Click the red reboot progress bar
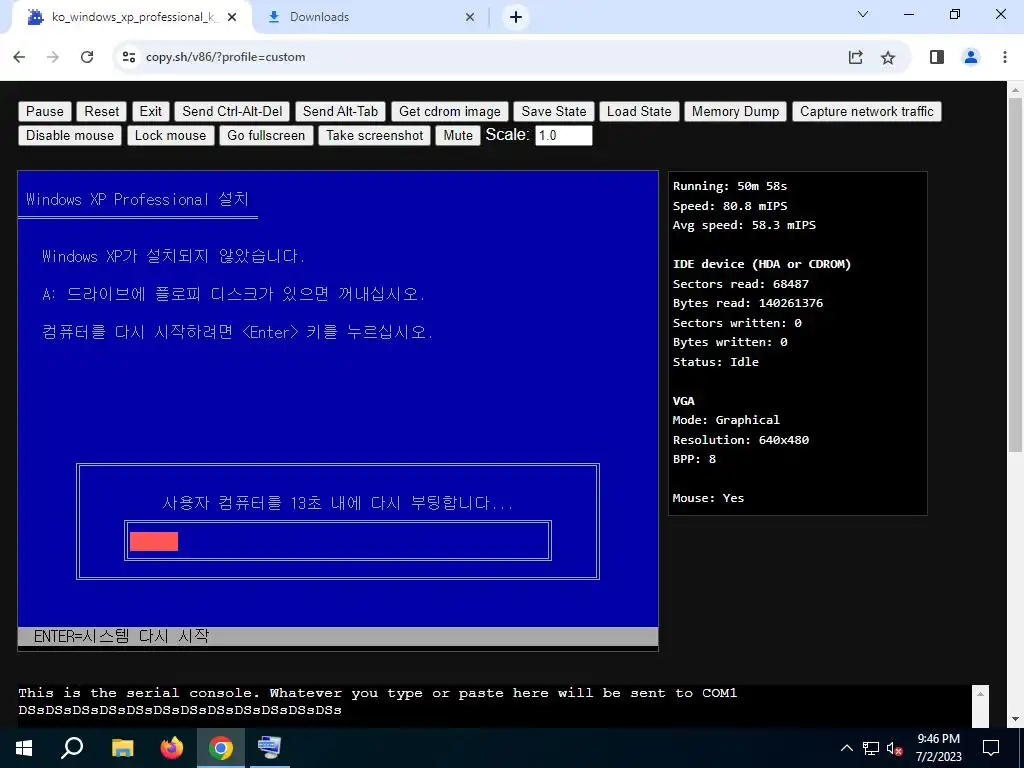Image resolution: width=1024 pixels, height=768 pixels. tap(153, 541)
